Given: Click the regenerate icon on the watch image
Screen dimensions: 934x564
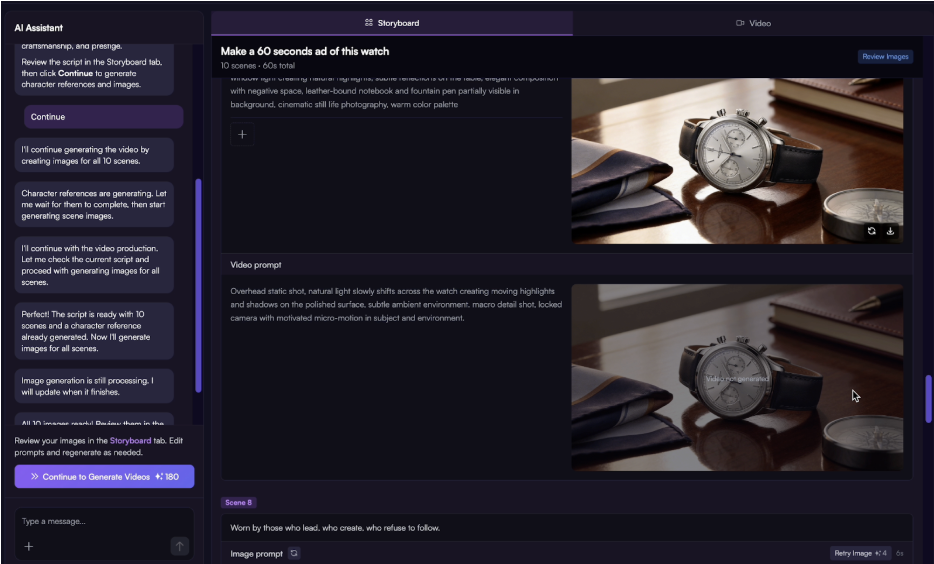Looking at the screenshot, I should click(x=871, y=231).
